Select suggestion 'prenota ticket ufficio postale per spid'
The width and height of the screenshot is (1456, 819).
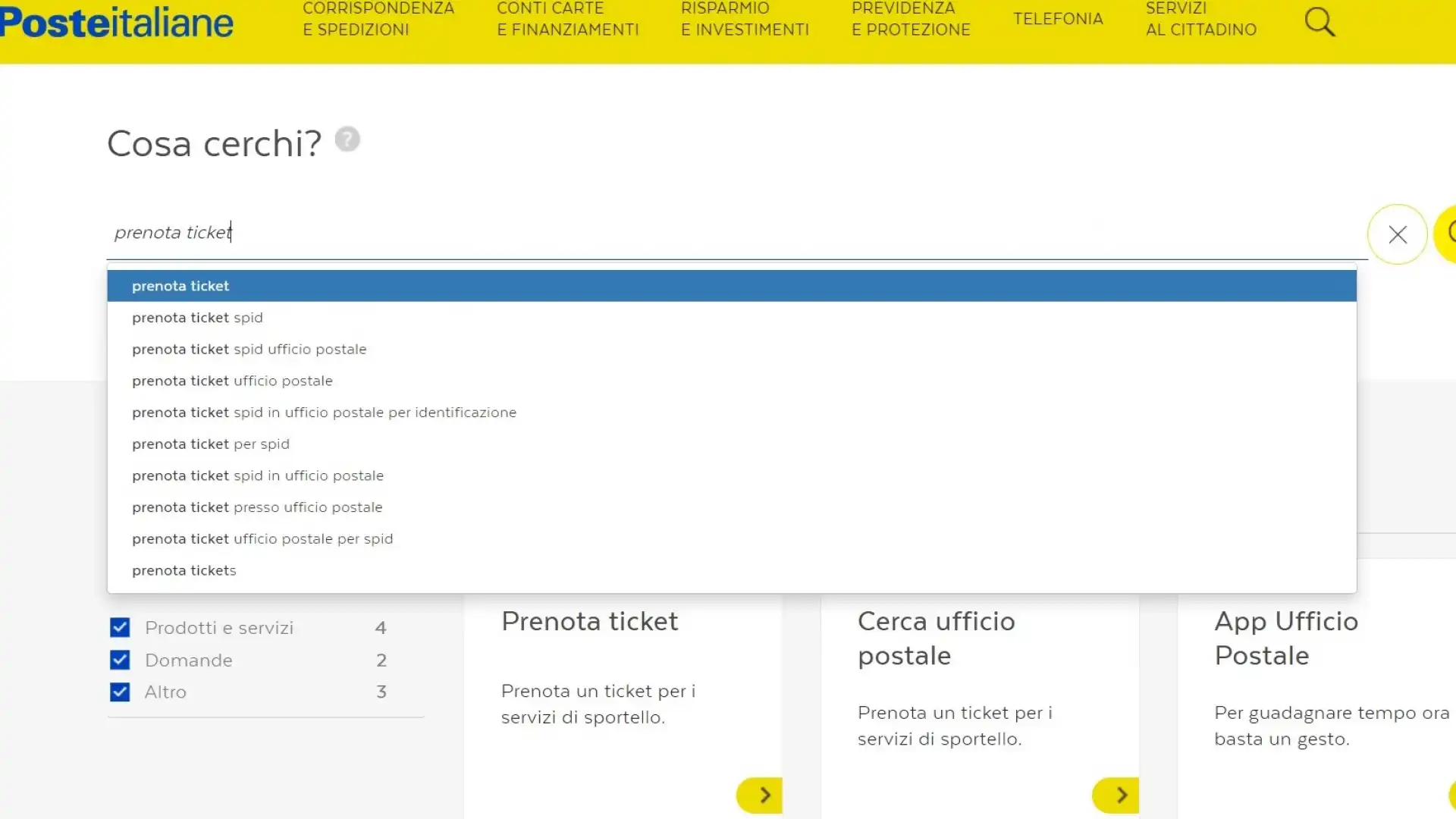pyautogui.click(x=732, y=539)
